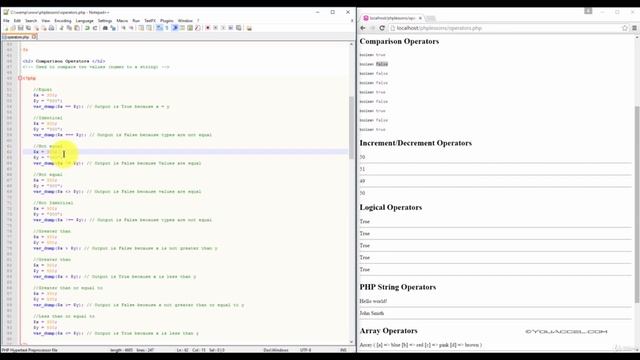Open the TextFX menu
Viewport: 640px width, 360px height.
click(x=150, y=20)
